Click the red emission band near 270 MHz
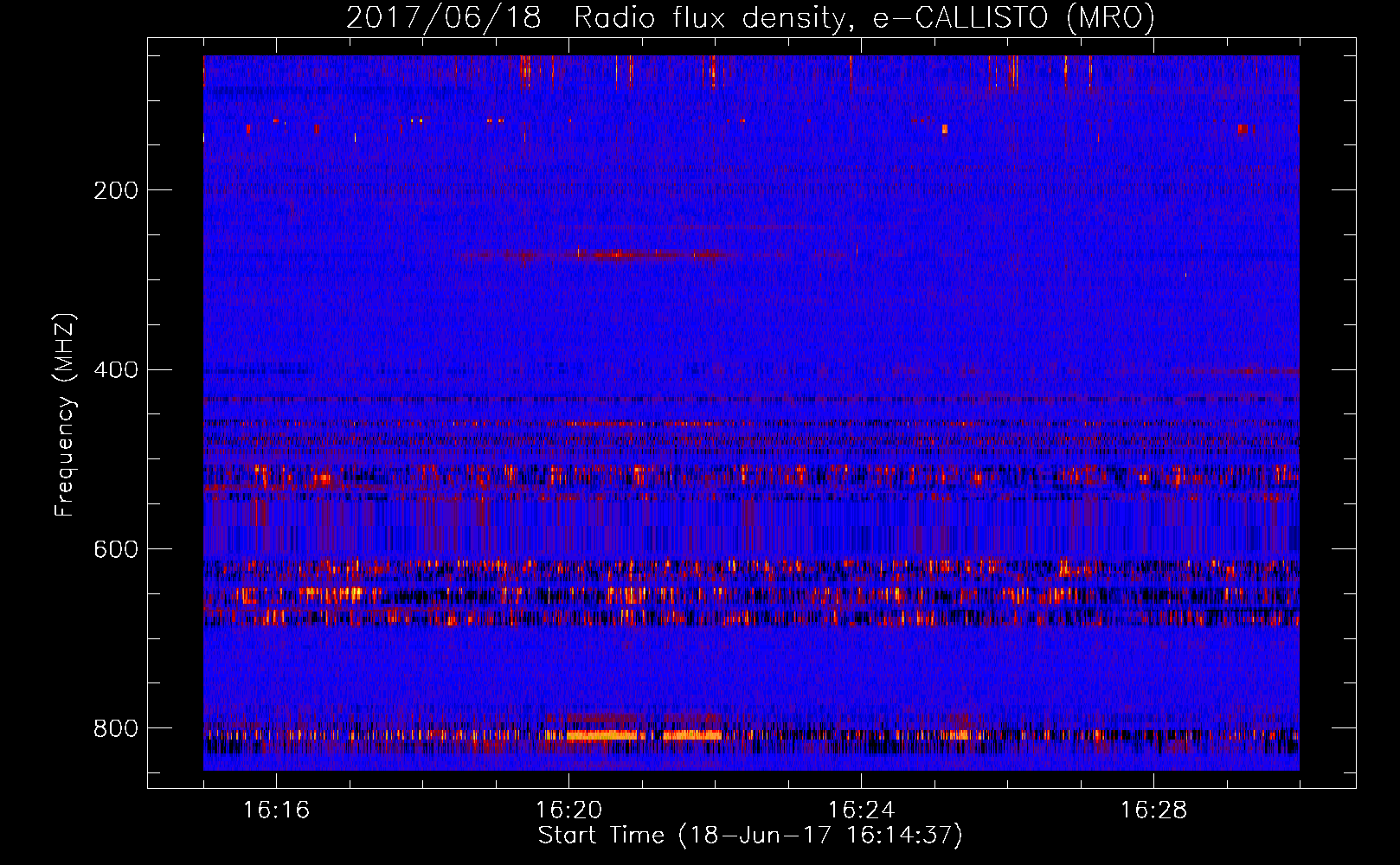Screen dimensions: 1400x865 click(601, 254)
